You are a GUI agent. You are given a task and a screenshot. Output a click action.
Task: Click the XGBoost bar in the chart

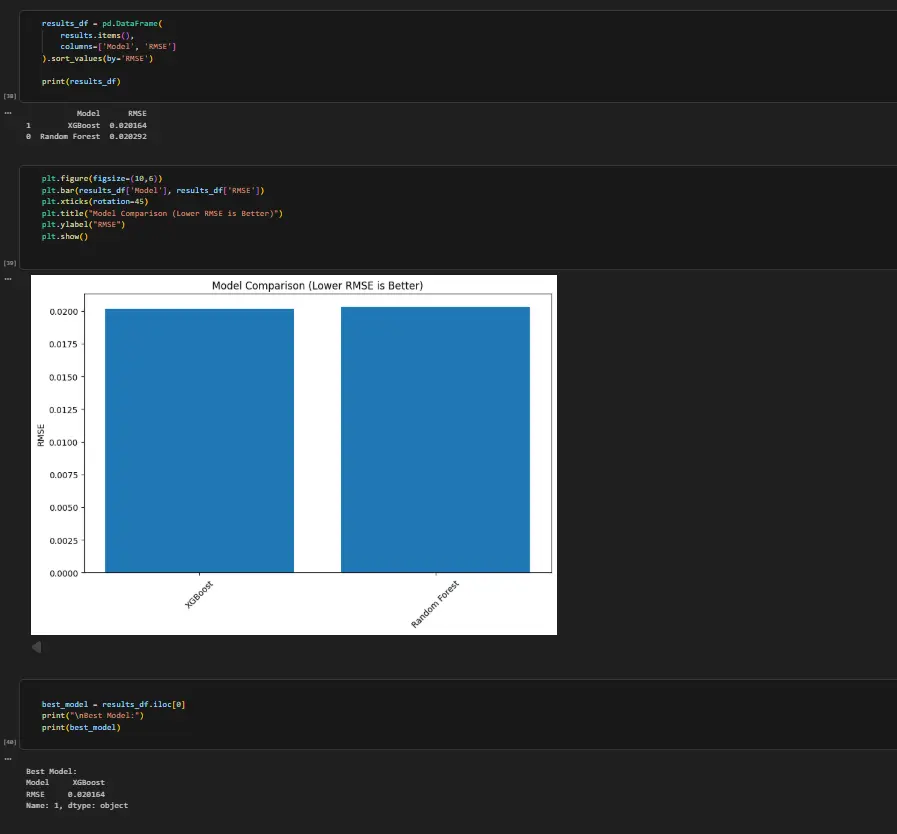tap(199, 440)
